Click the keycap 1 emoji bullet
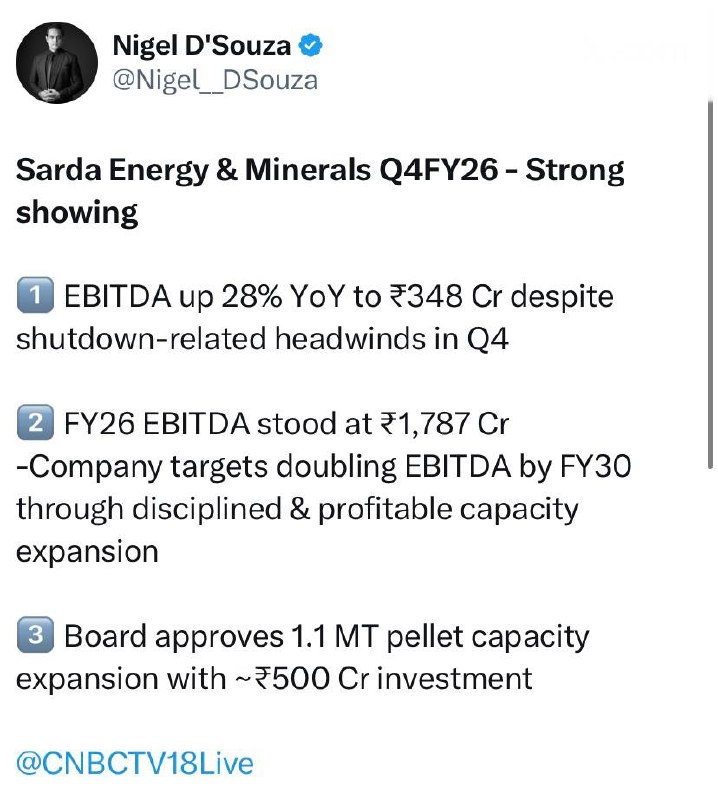 pos(35,295)
